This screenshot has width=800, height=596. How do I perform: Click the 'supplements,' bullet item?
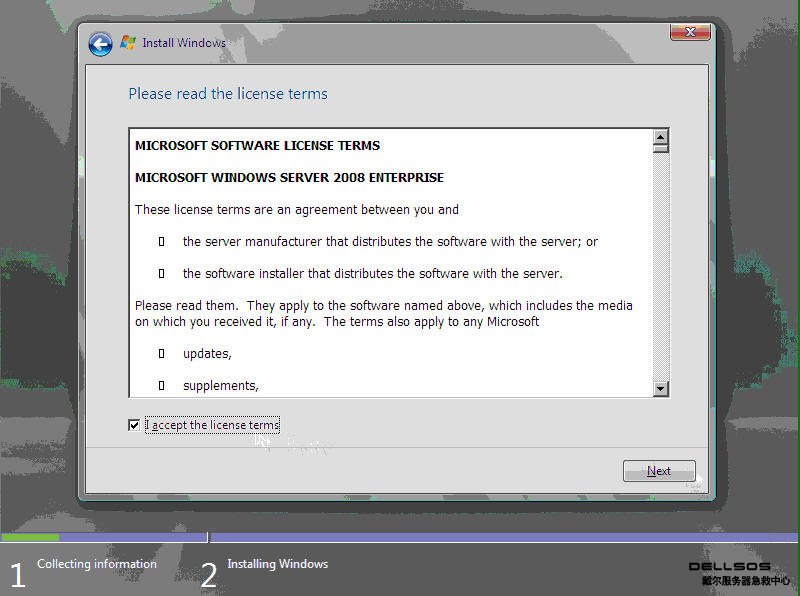(x=220, y=386)
